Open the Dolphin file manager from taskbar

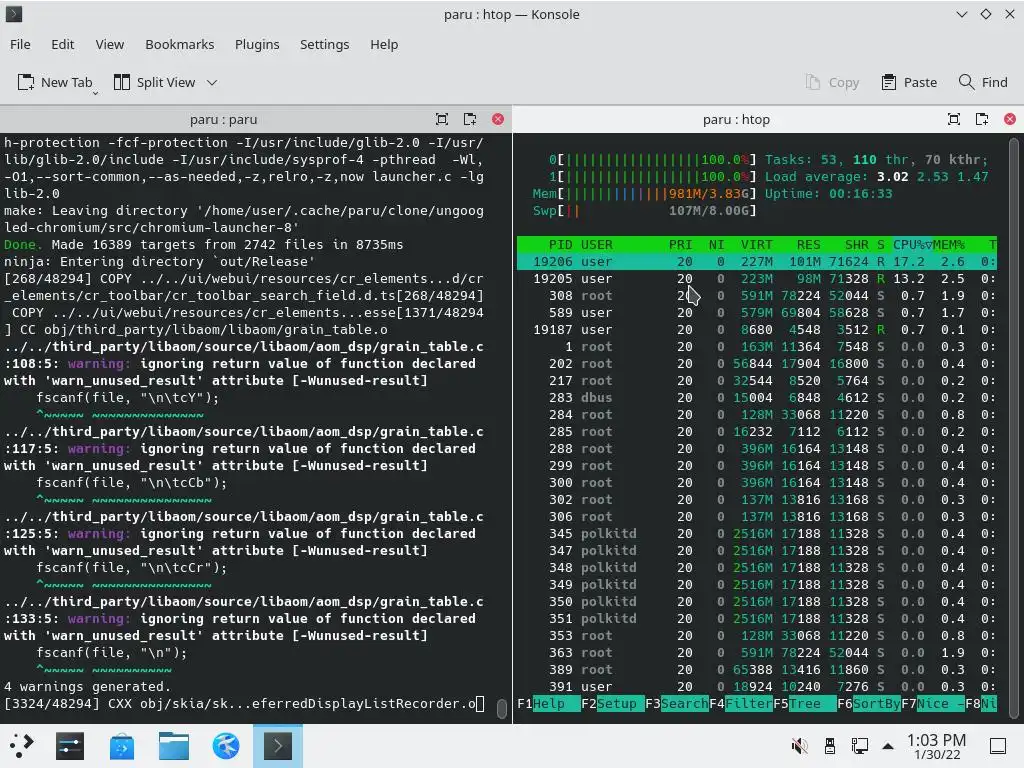174,746
